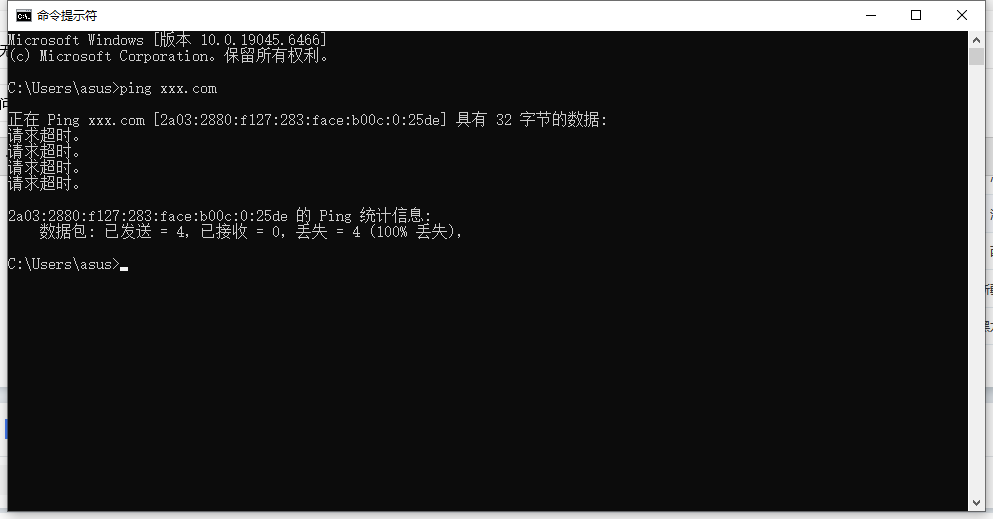Minimize the 命令提示符 window
Image resolution: width=993 pixels, height=519 pixels.
[871, 15]
